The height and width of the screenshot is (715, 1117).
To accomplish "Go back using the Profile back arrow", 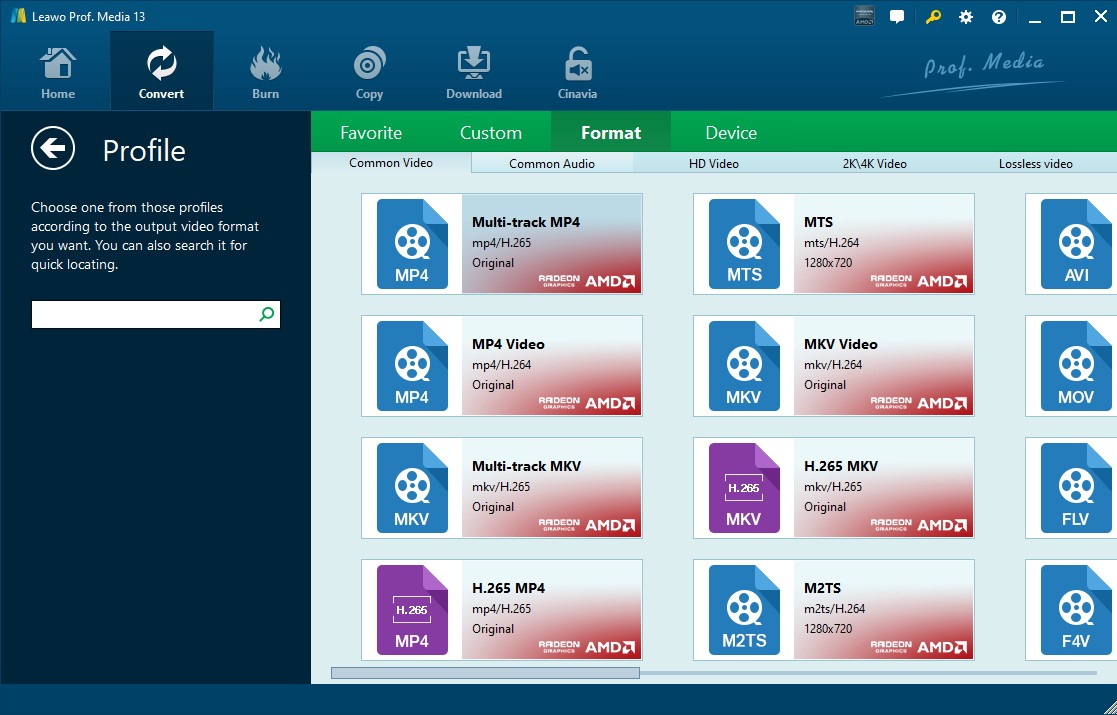I will pyautogui.click(x=53, y=148).
